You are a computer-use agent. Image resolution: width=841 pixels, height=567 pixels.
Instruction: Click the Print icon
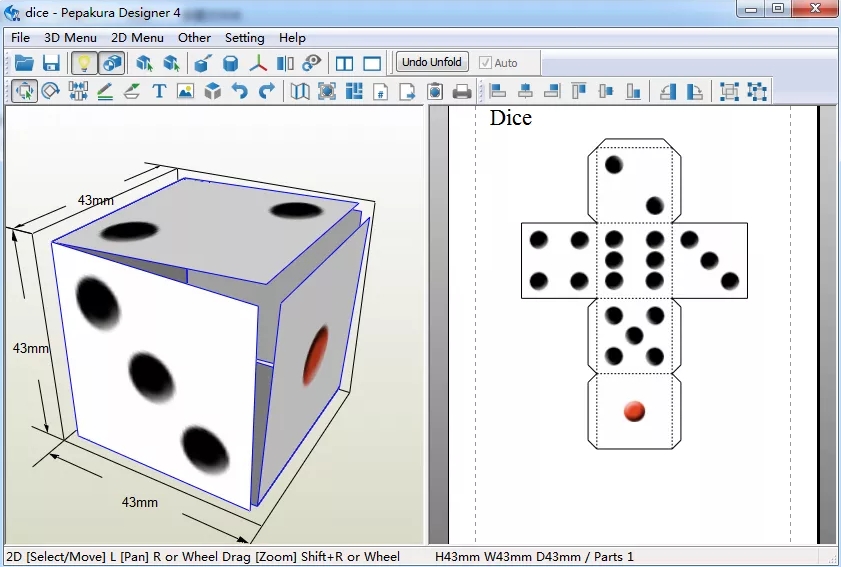coord(462,91)
